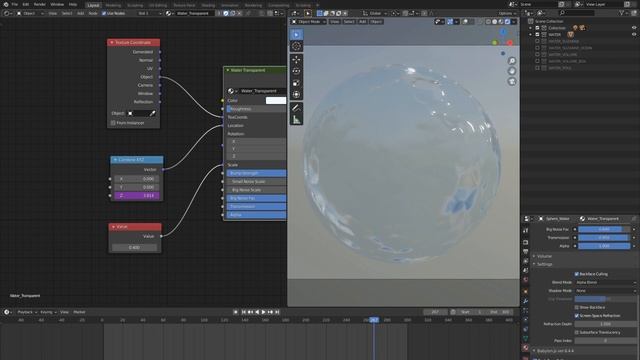The width and height of the screenshot is (640, 360).
Task: Switch to the Layout workspace tab
Action: (93, 5)
